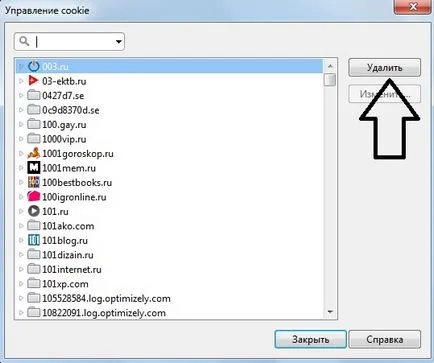
Task: Select the 101internet.ru entry text
Action: (72, 269)
